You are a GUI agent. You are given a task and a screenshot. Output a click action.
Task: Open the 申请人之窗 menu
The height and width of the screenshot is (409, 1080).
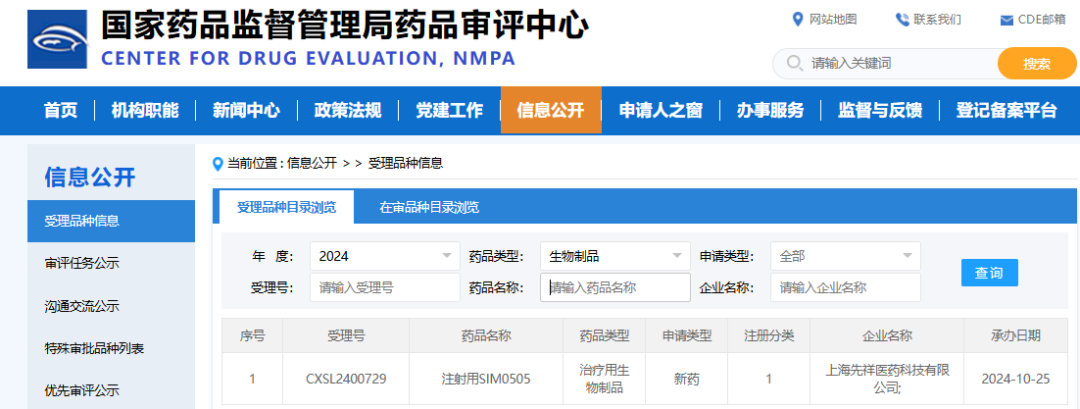(x=661, y=110)
